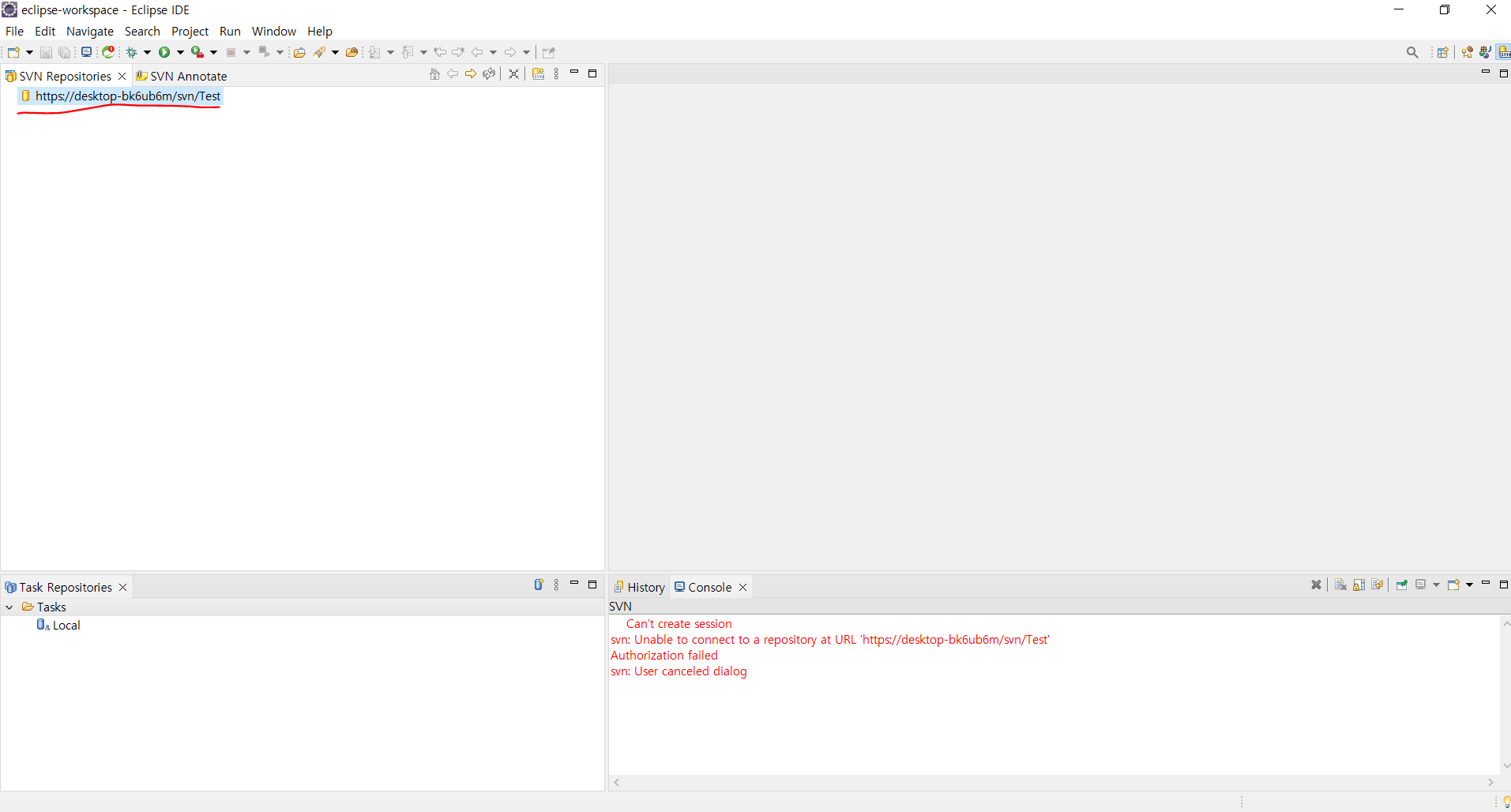The image size is (1511, 812).
Task: Open the Back history dropdown arrow
Action: (x=493, y=52)
